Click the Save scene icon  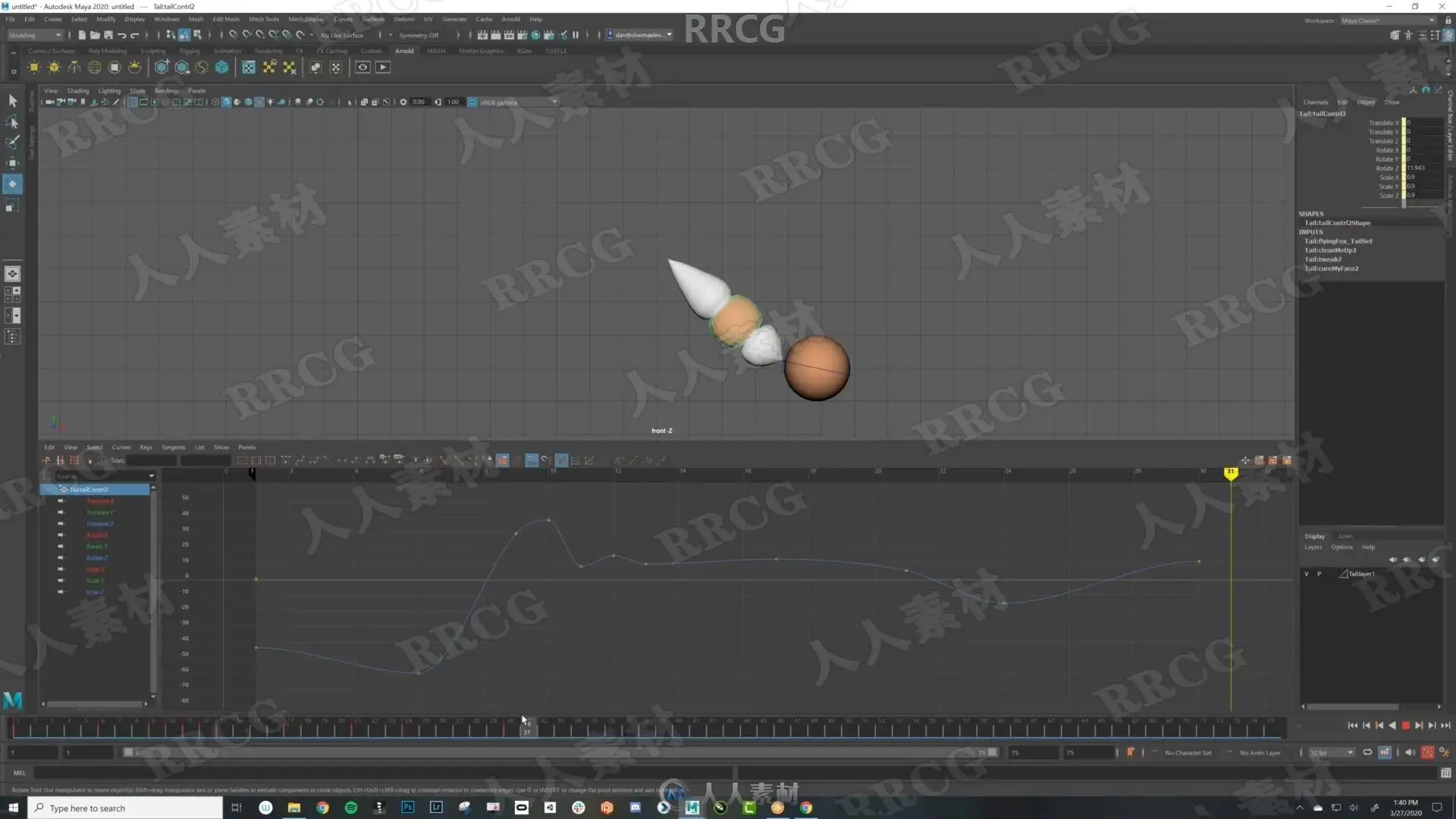tap(108, 35)
